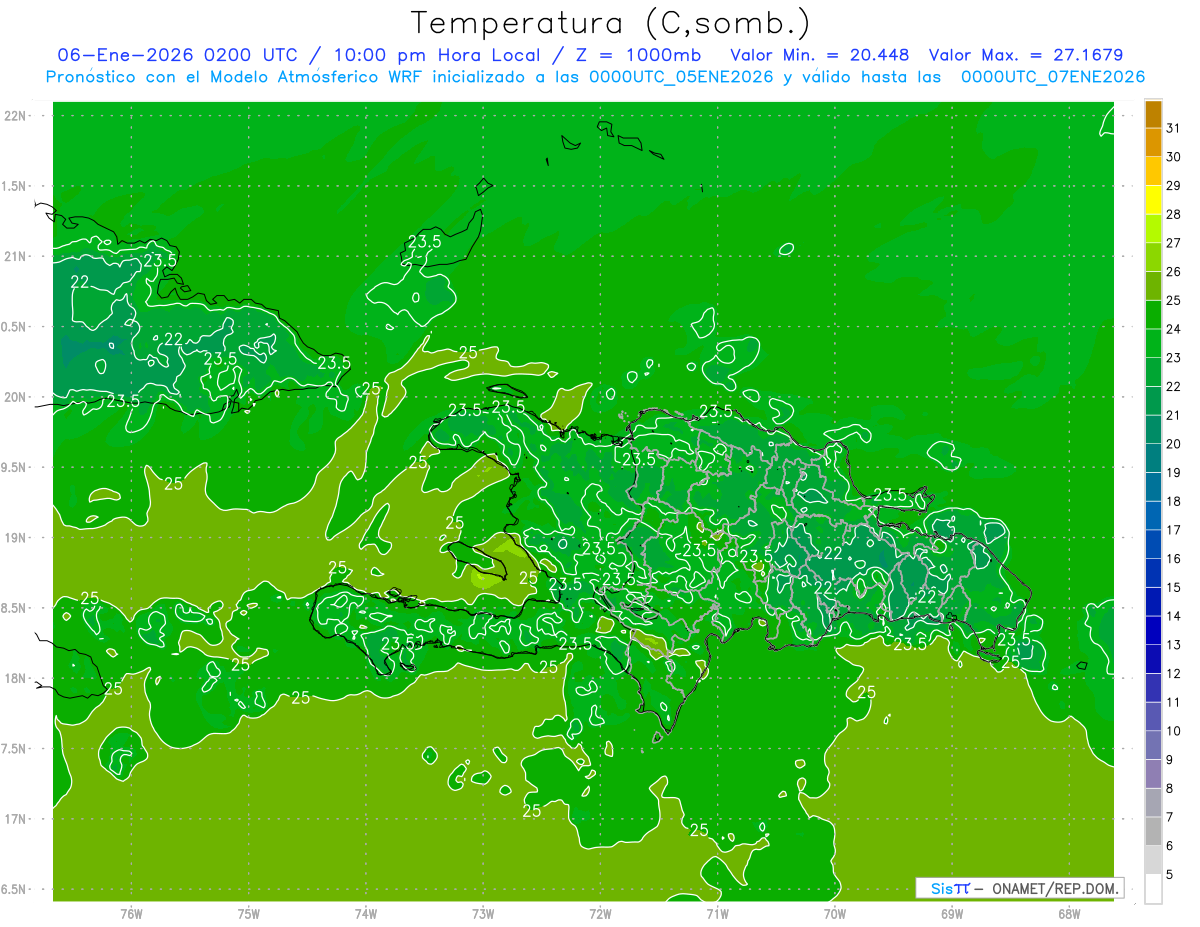Screen dimensions: 1200x927
Task: Click the 18N latitude axis label
Action: pyautogui.click(x=16, y=678)
